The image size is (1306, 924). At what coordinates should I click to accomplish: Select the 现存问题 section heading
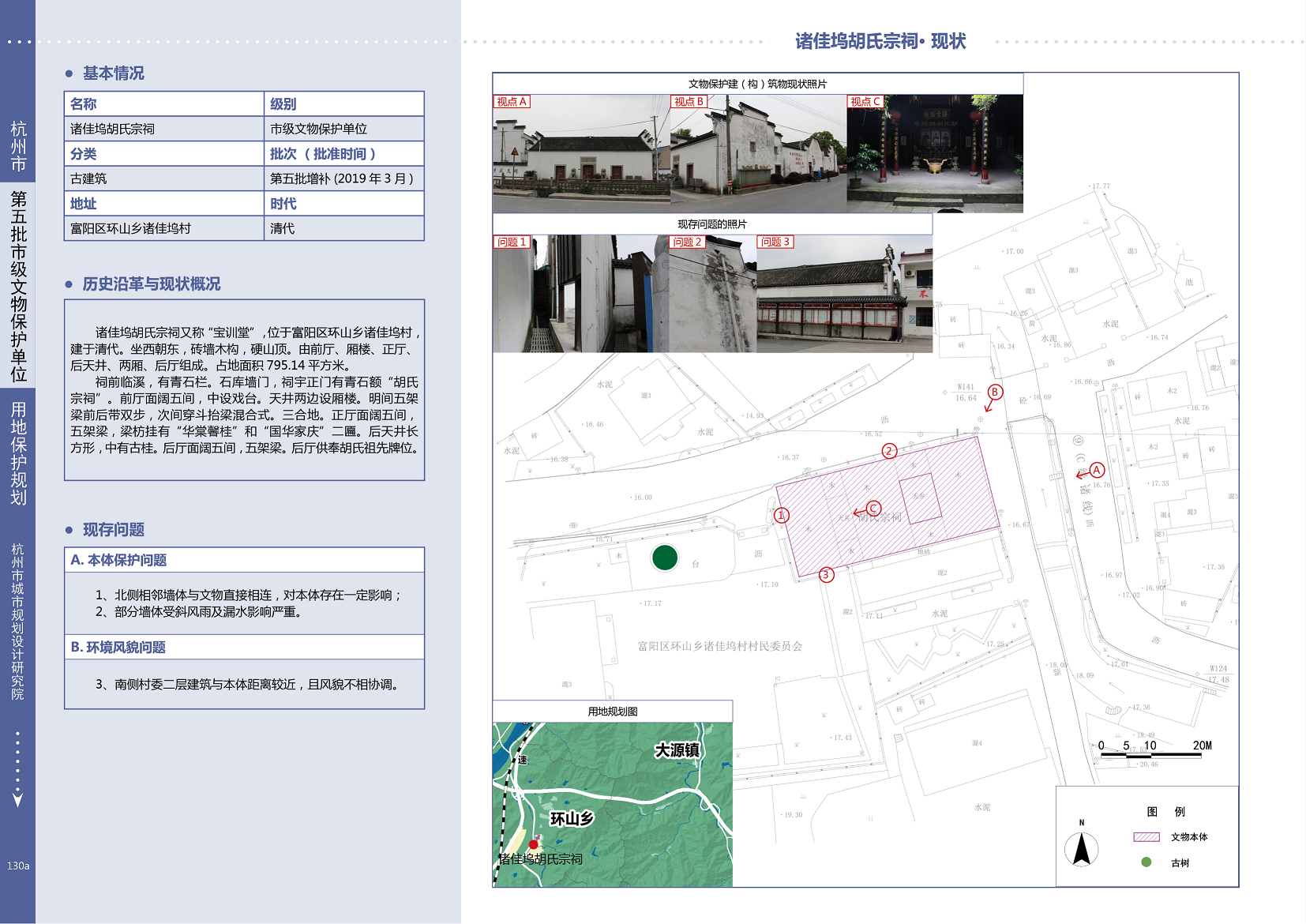pos(114,530)
